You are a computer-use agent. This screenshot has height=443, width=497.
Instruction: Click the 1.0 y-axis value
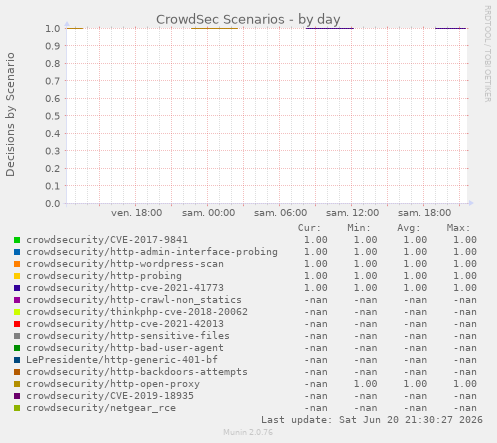[53, 28]
